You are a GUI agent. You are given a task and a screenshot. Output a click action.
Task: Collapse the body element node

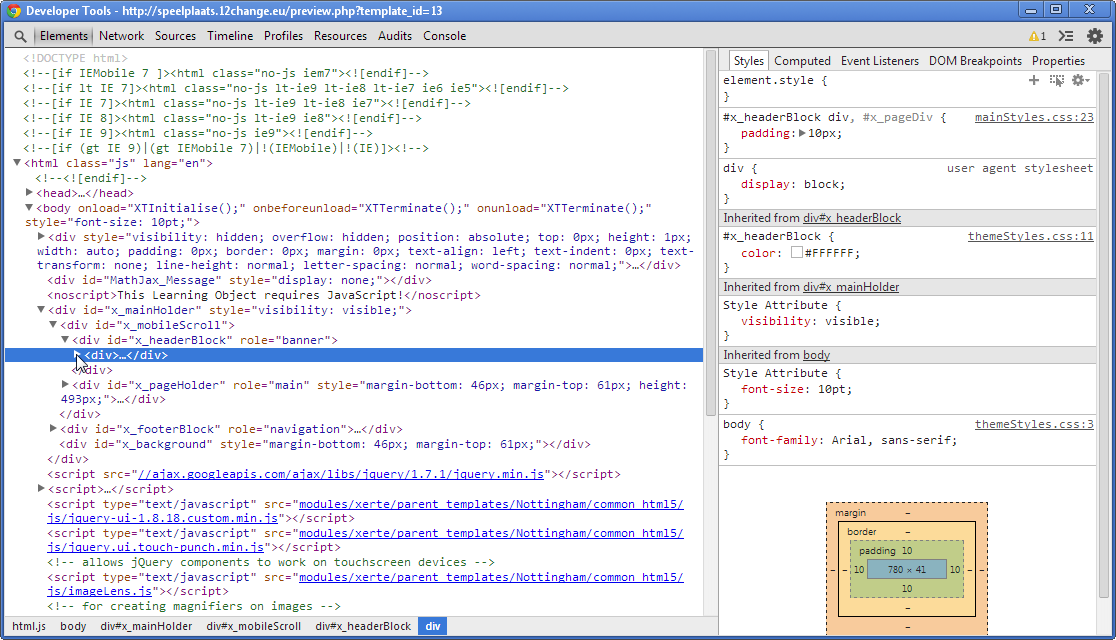29,208
